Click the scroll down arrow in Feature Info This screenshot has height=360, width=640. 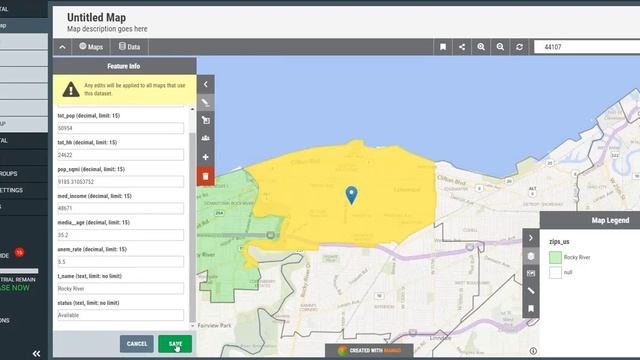click(x=192, y=326)
